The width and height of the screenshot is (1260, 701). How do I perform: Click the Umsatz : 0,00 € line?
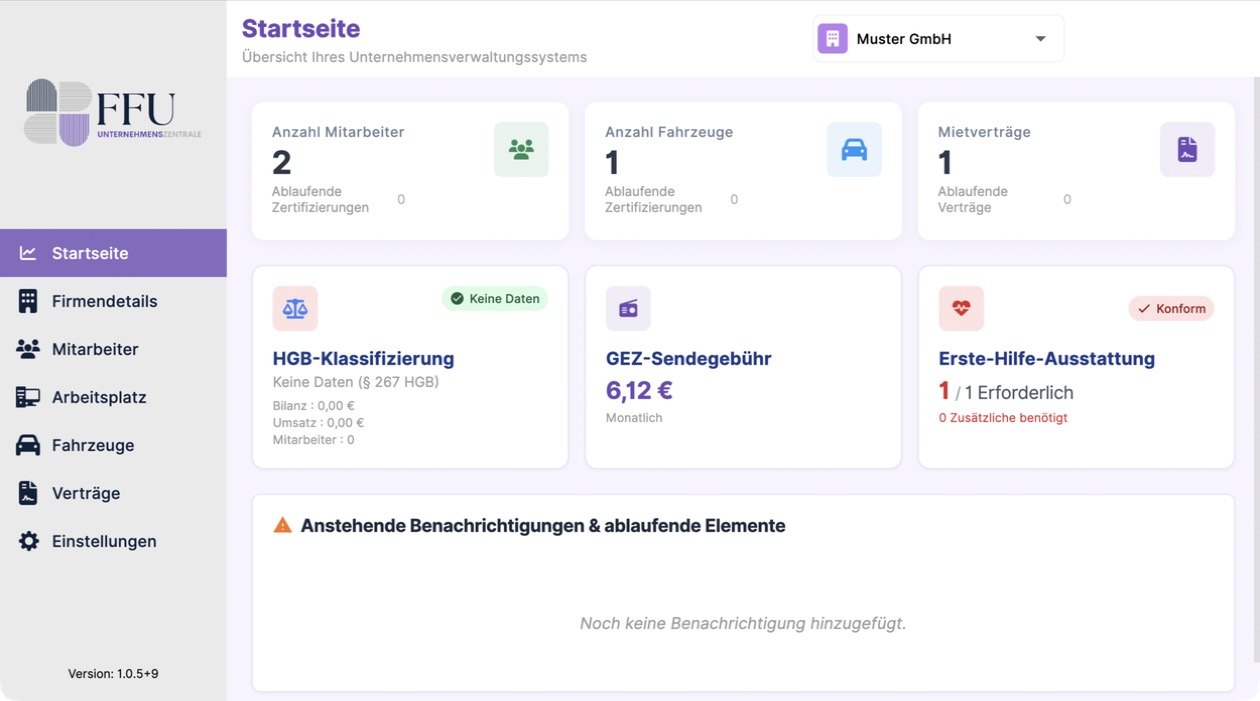(318, 423)
